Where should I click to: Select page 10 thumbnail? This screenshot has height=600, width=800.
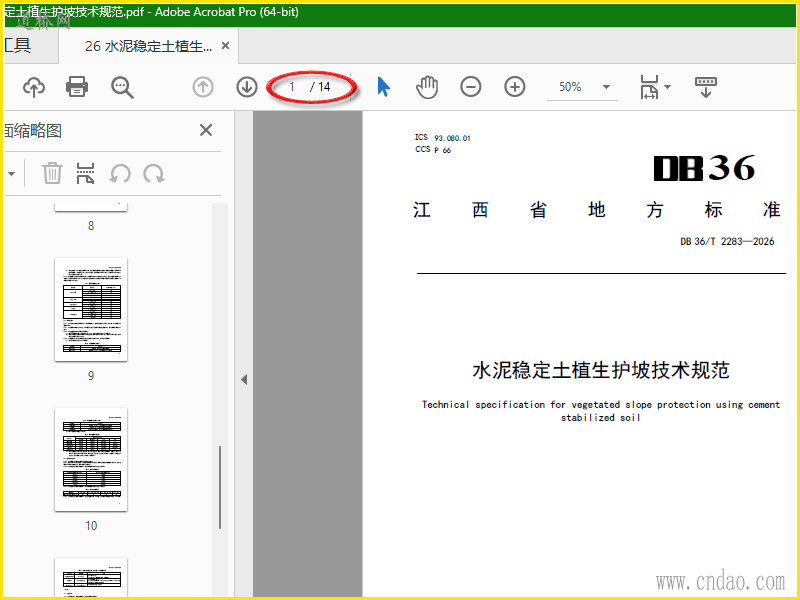click(x=91, y=460)
